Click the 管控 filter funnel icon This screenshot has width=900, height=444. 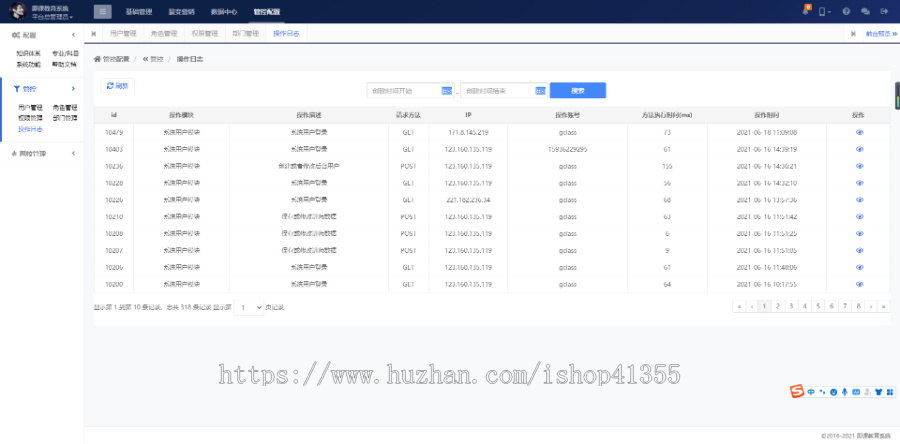[x=17, y=89]
